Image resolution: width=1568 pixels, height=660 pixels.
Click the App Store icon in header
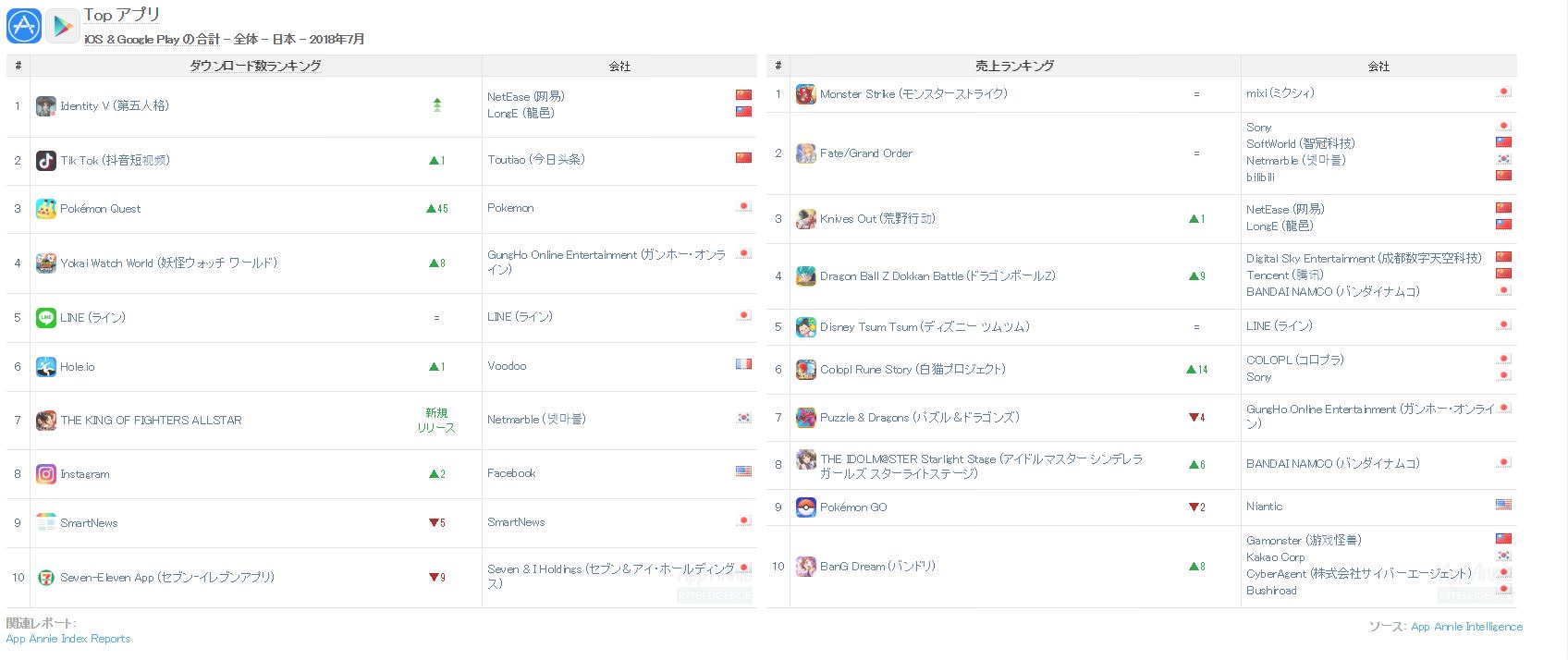point(24,26)
